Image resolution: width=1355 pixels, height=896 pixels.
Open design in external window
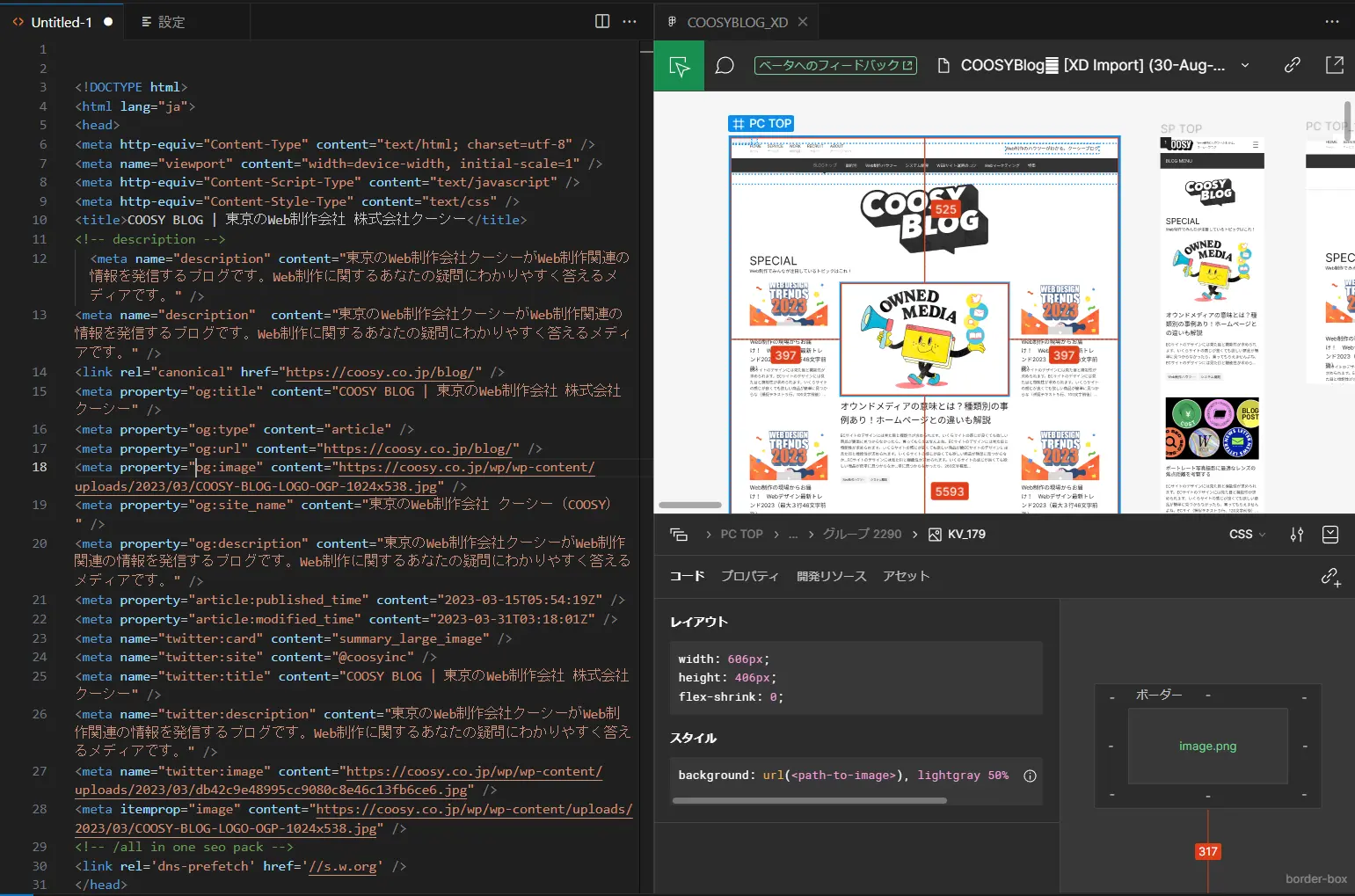(x=1334, y=65)
